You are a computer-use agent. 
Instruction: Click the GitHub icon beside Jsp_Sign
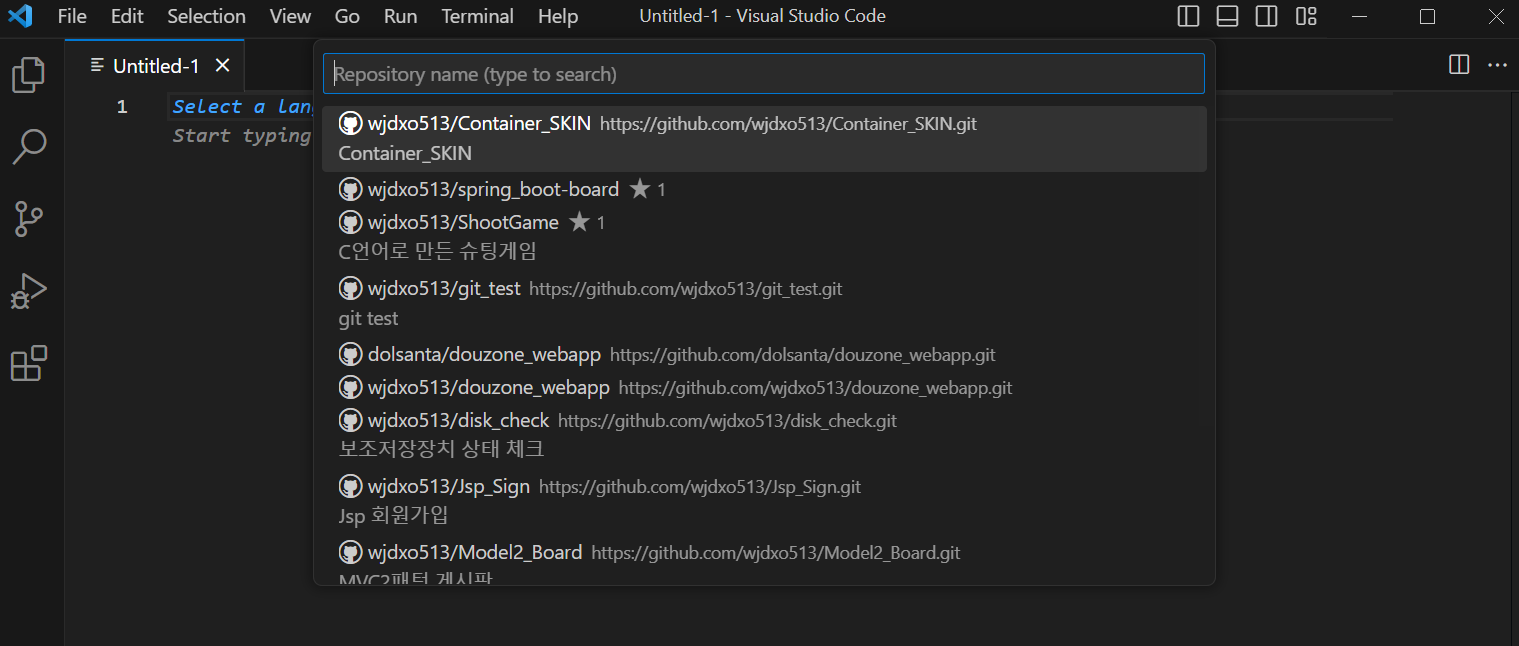(350, 486)
